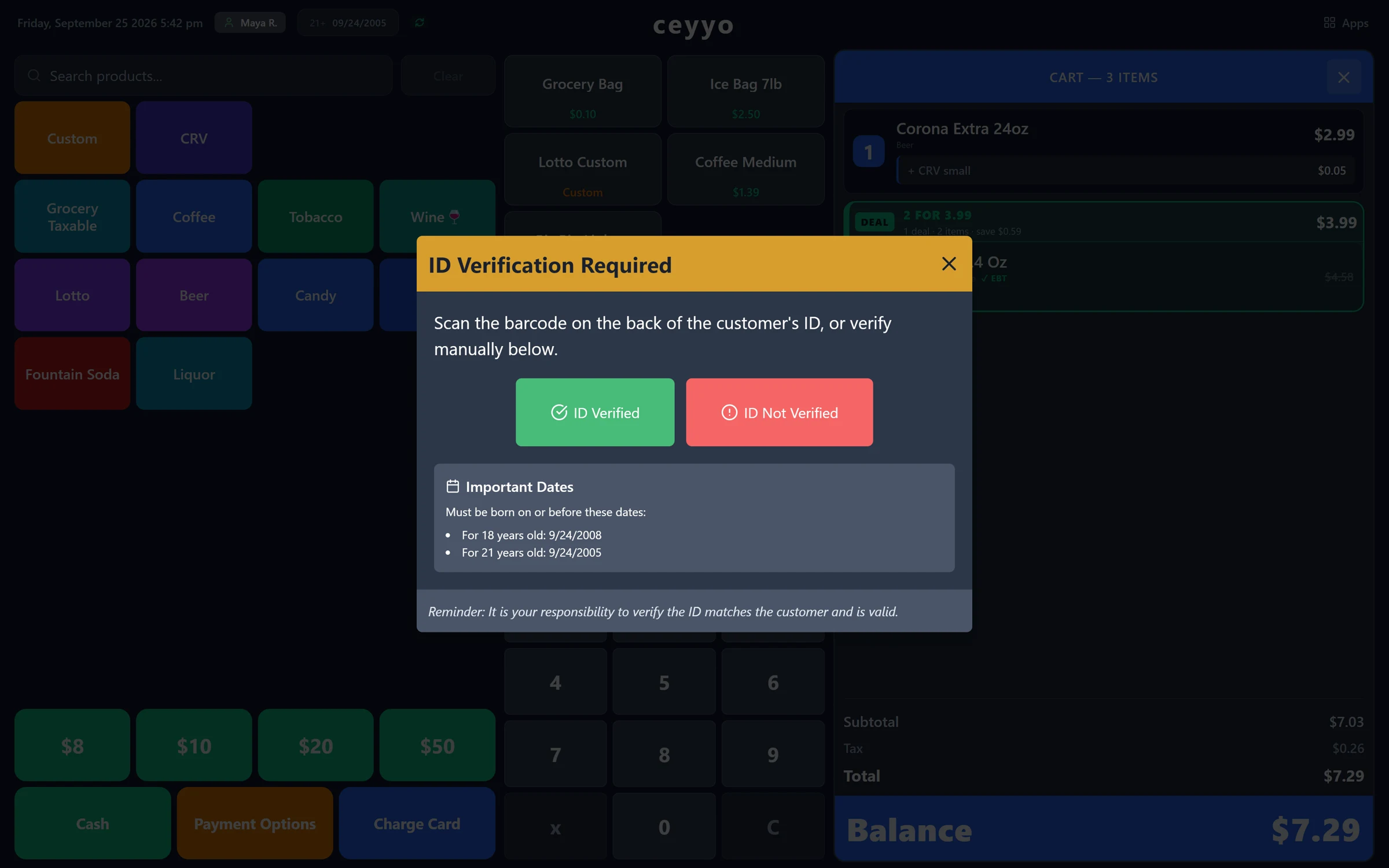1389x868 pixels.
Task: Click the Maya R. user badge
Action: (250, 23)
